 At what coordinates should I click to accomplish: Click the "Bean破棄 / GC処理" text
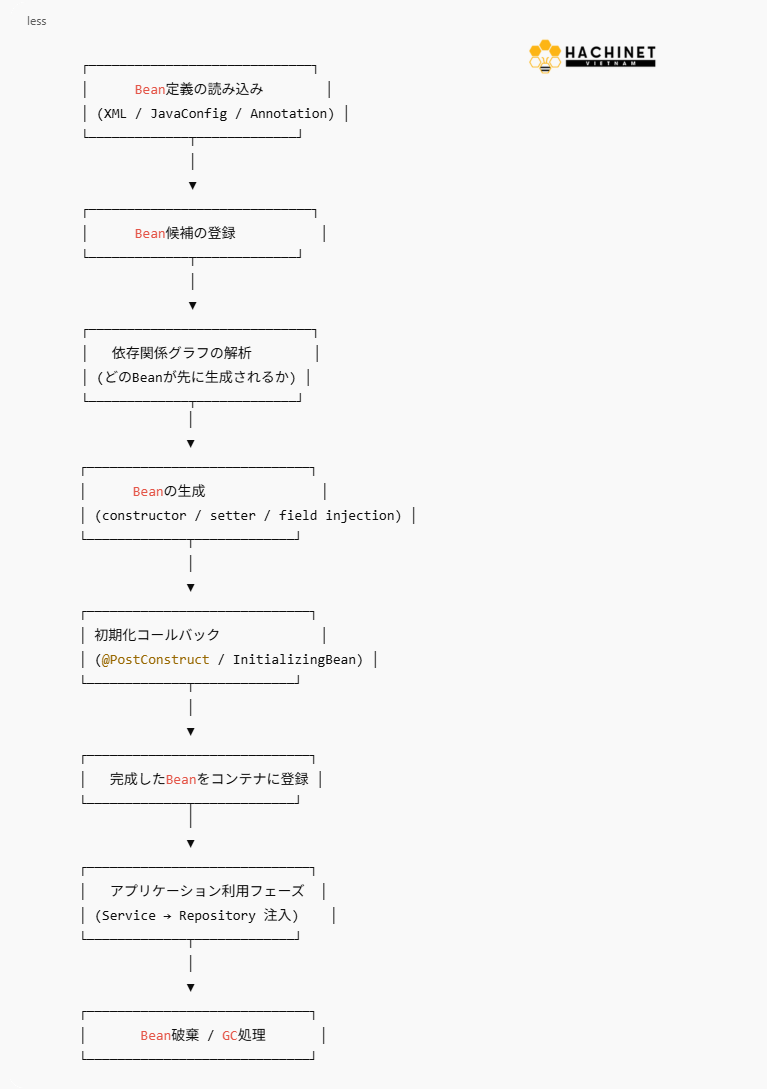(203, 1035)
